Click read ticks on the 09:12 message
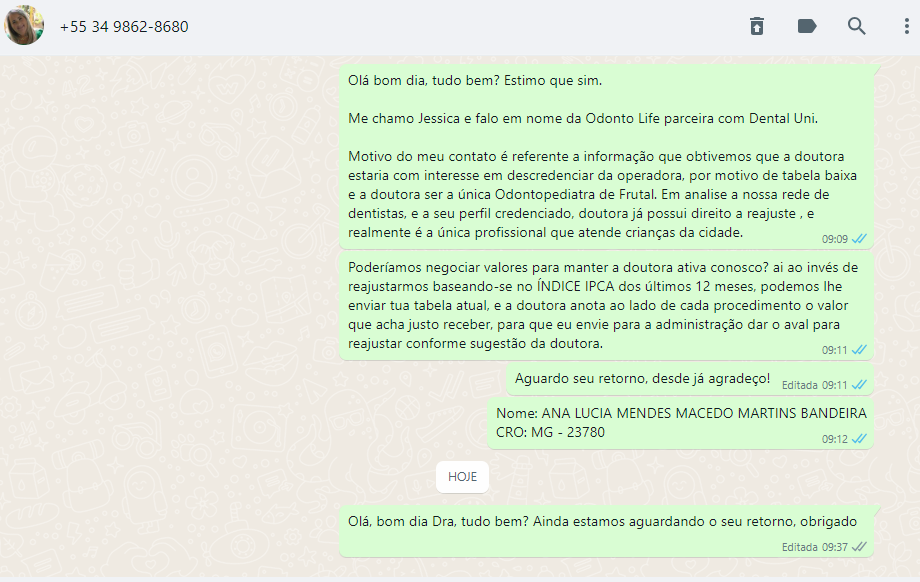Image resolution: width=920 pixels, height=582 pixels. pyautogui.click(x=860, y=439)
